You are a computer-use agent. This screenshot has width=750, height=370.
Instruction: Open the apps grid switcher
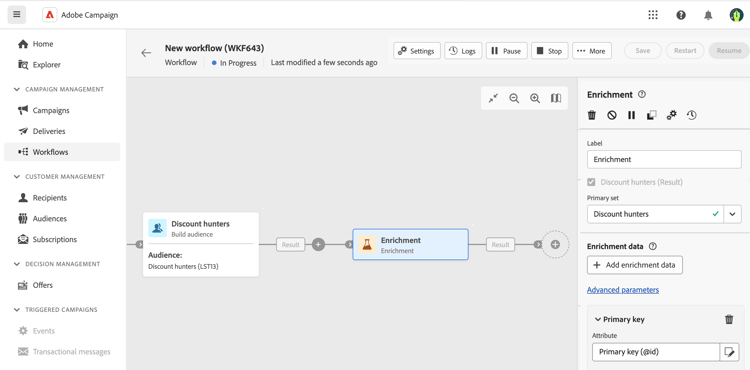coord(653,15)
